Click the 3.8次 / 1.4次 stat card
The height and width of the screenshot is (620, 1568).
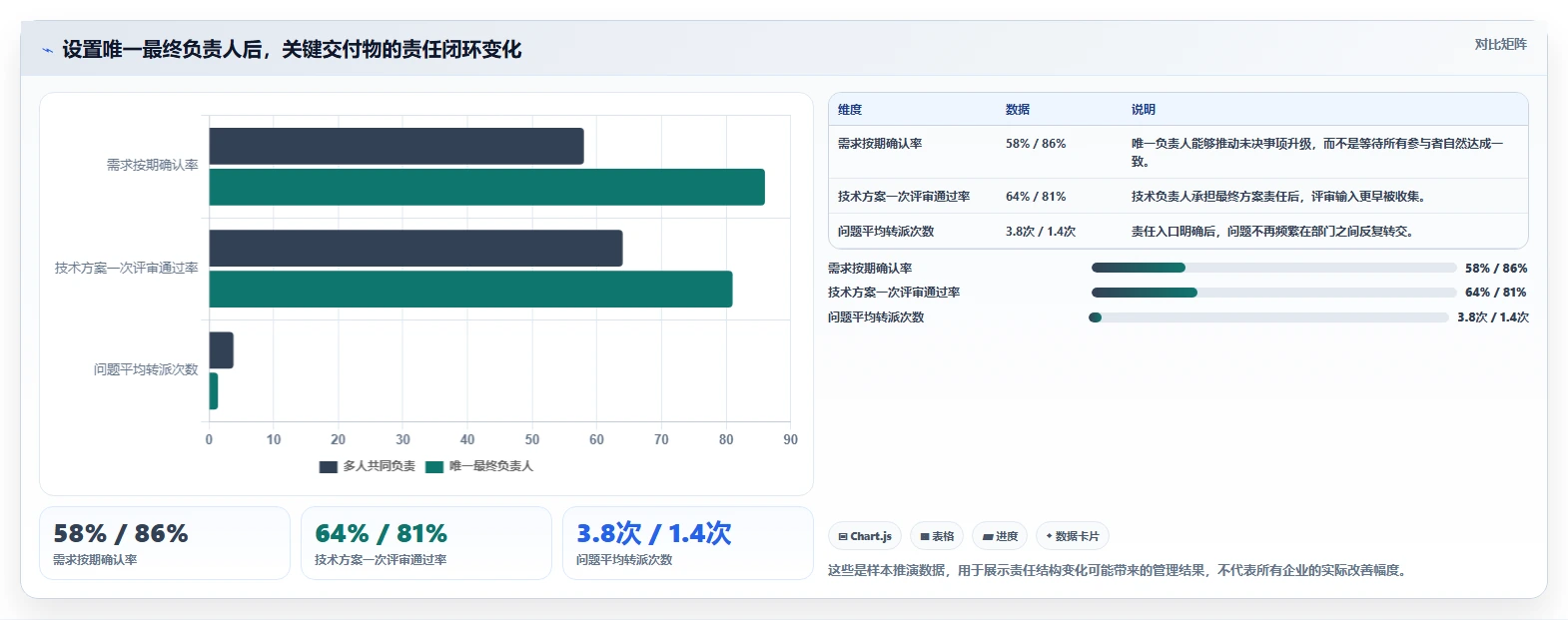click(688, 543)
